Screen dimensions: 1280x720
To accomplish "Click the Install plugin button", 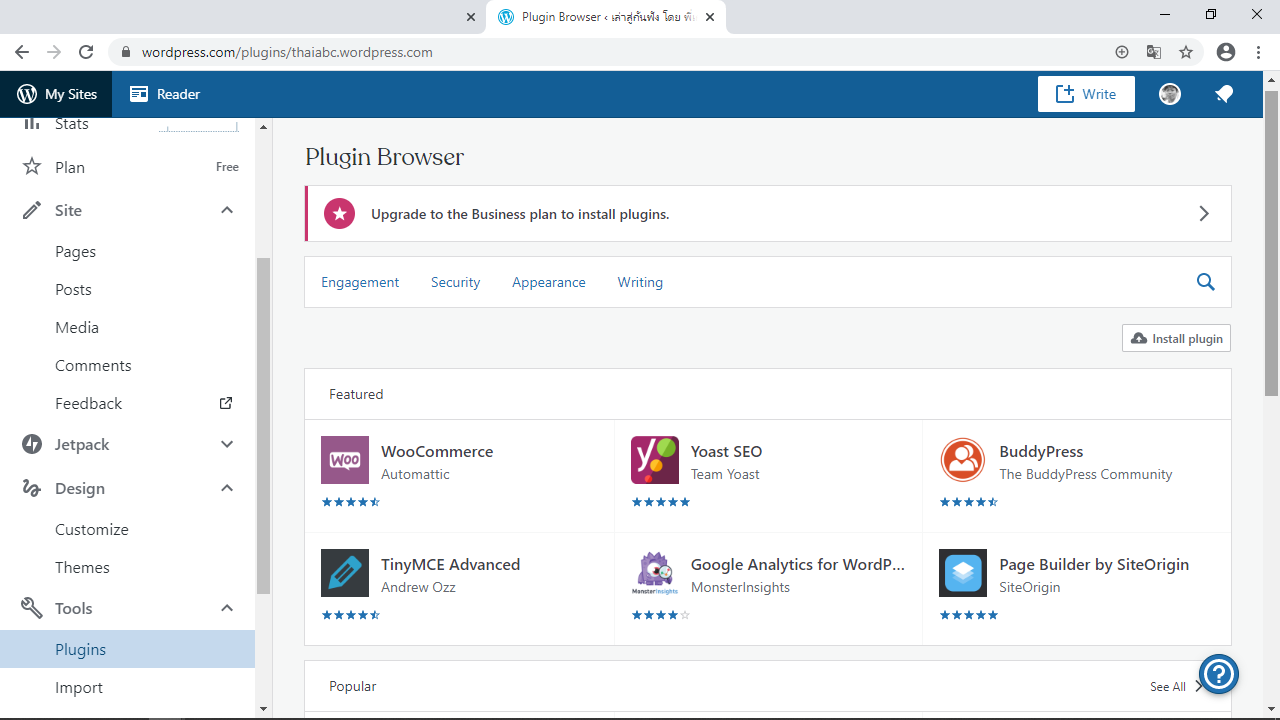I will tap(1176, 338).
